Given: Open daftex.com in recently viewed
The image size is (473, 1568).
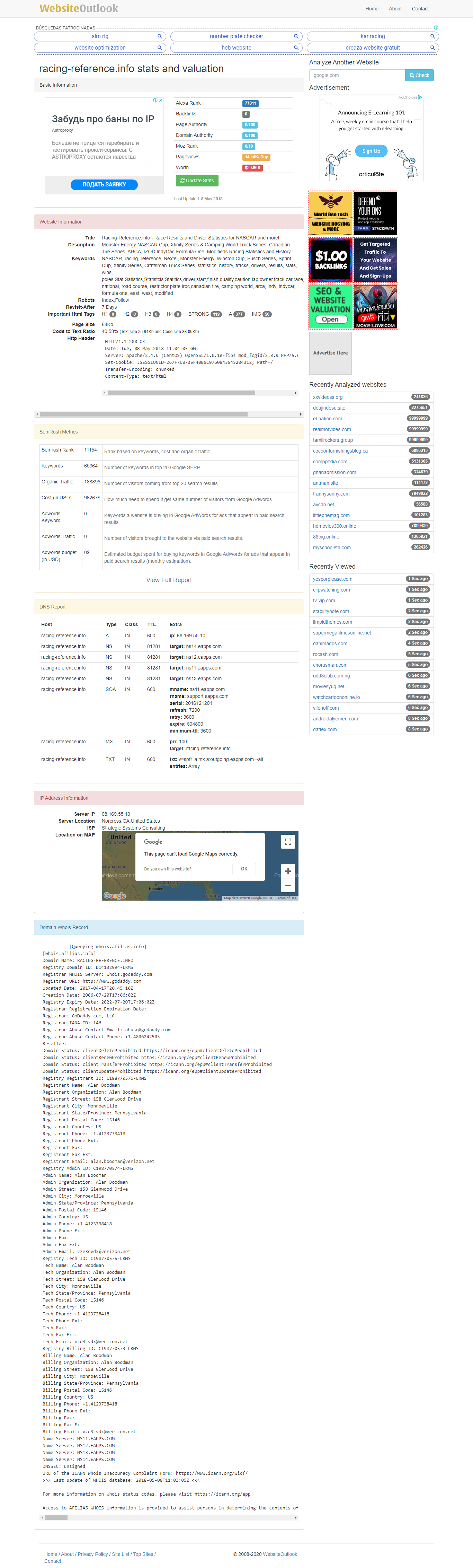Looking at the screenshot, I should pyautogui.click(x=325, y=729).
